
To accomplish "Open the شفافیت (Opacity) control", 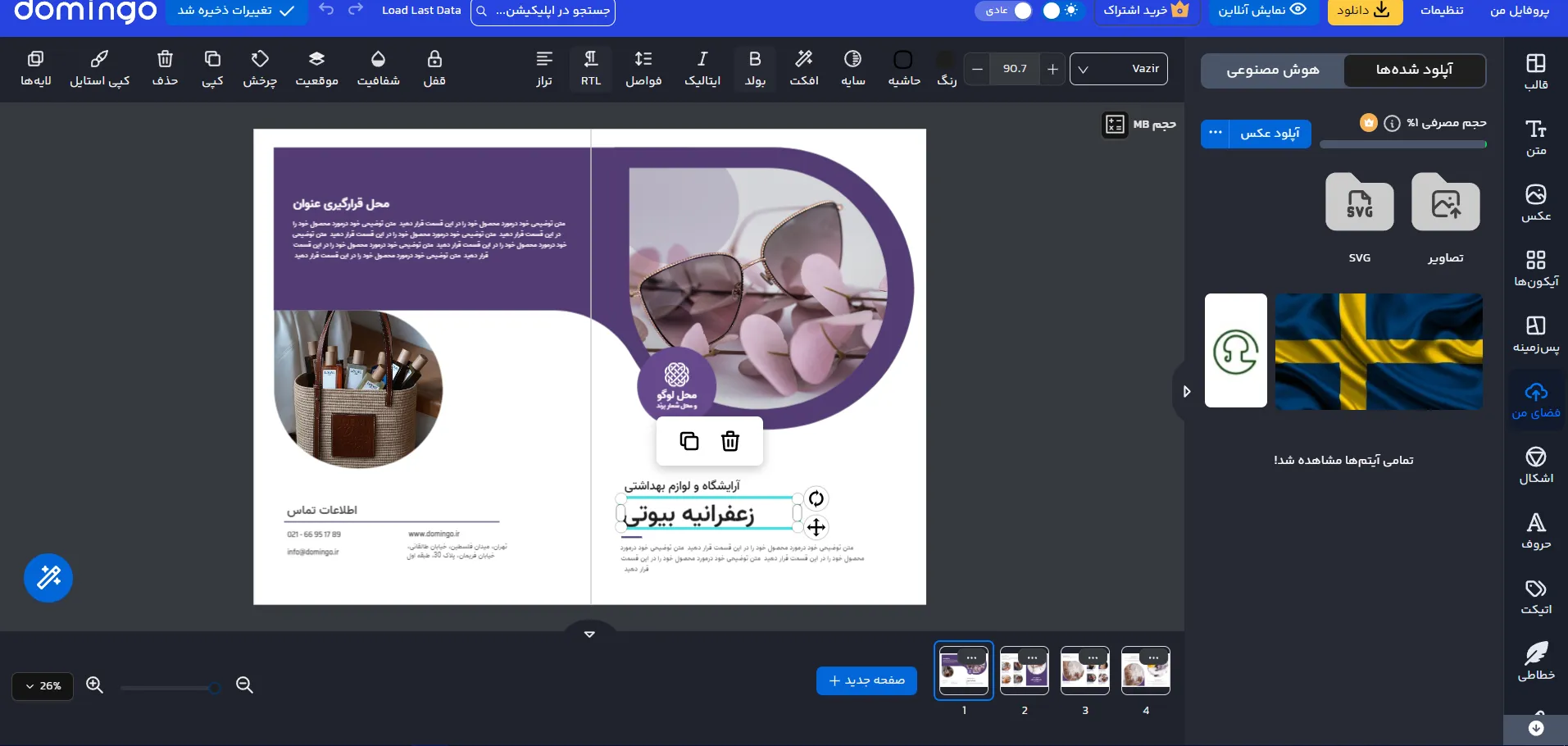I will click(x=378, y=68).
